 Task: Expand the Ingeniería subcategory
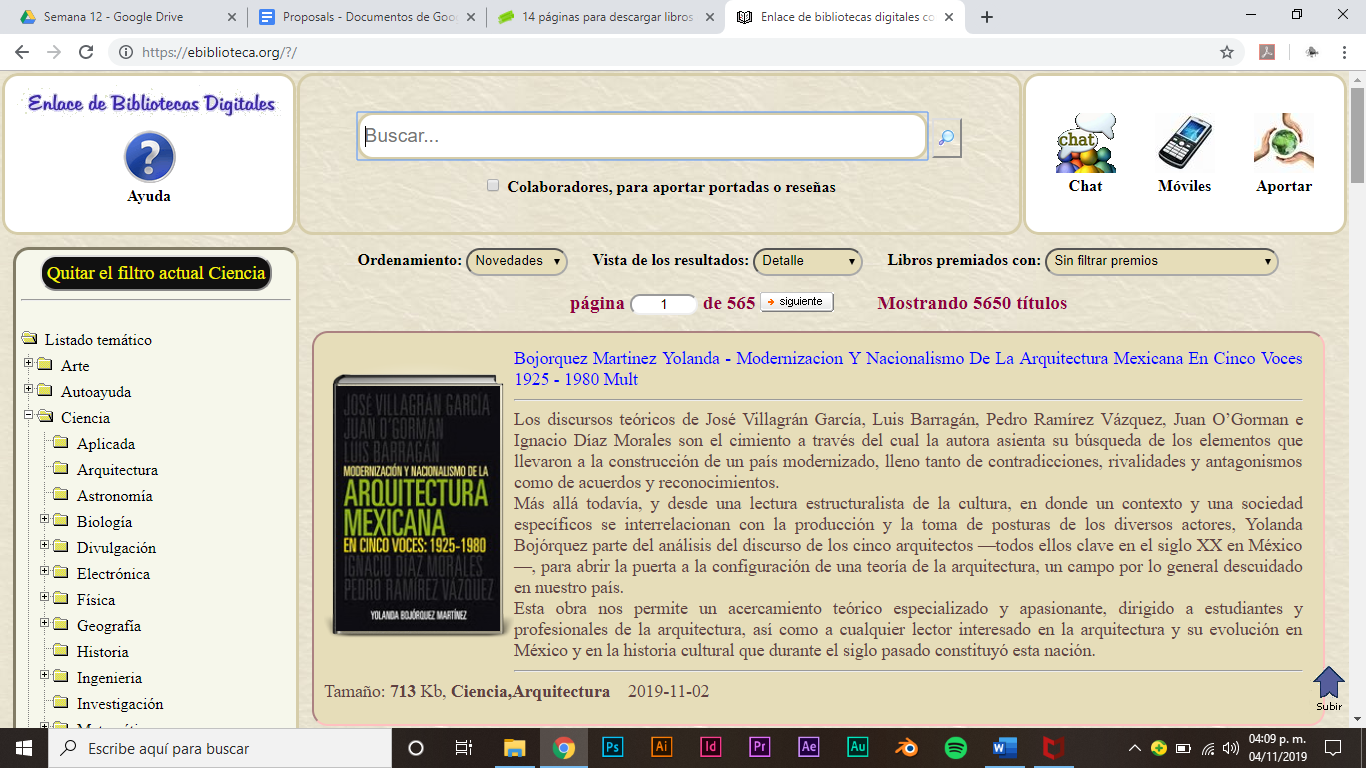(x=45, y=674)
